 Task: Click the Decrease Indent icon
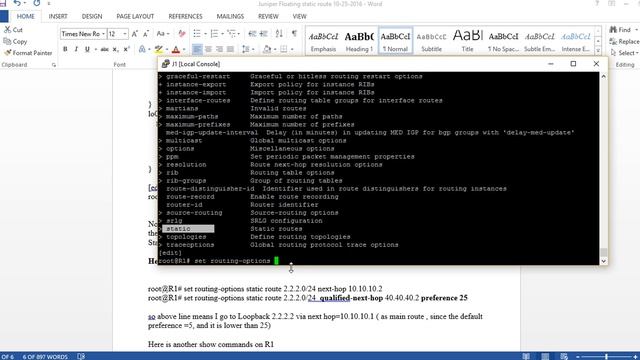click(x=252, y=34)
